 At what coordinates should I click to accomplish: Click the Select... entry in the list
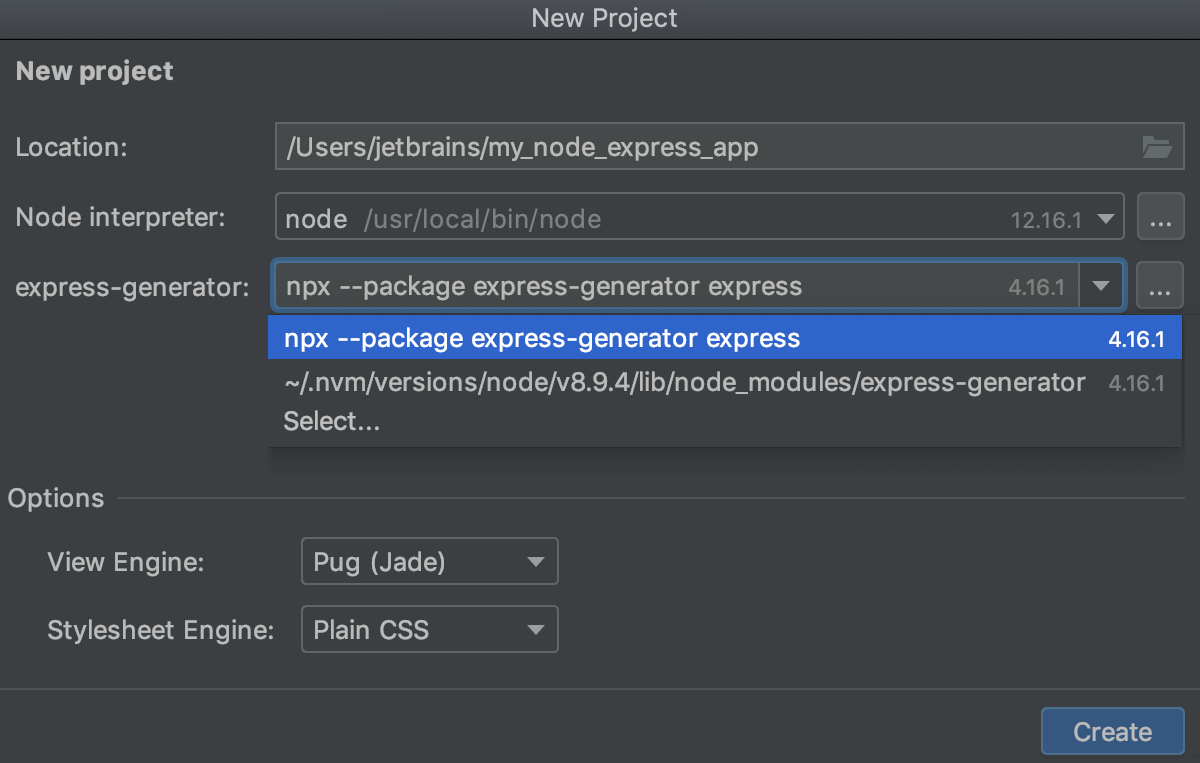pyautogui.click(x=332, y=421)
